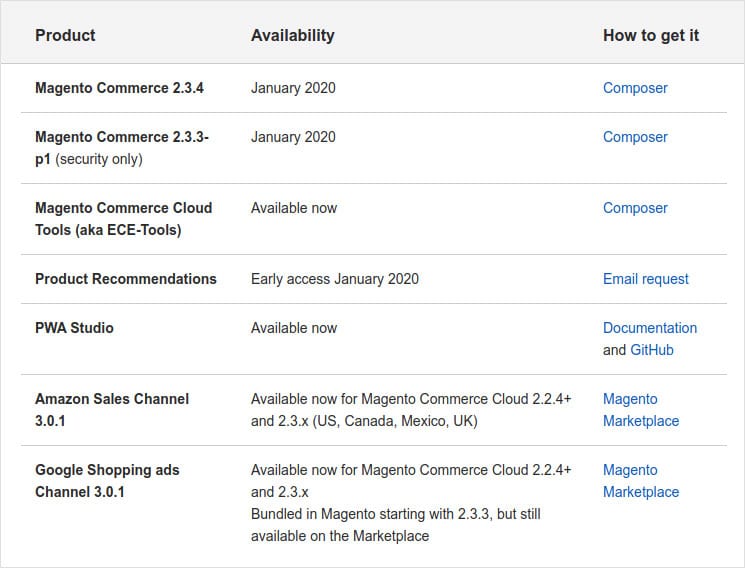Viewport: 745px width, 568px height.
Task: Click the Availability column header
Action: [x=293, y=35]
